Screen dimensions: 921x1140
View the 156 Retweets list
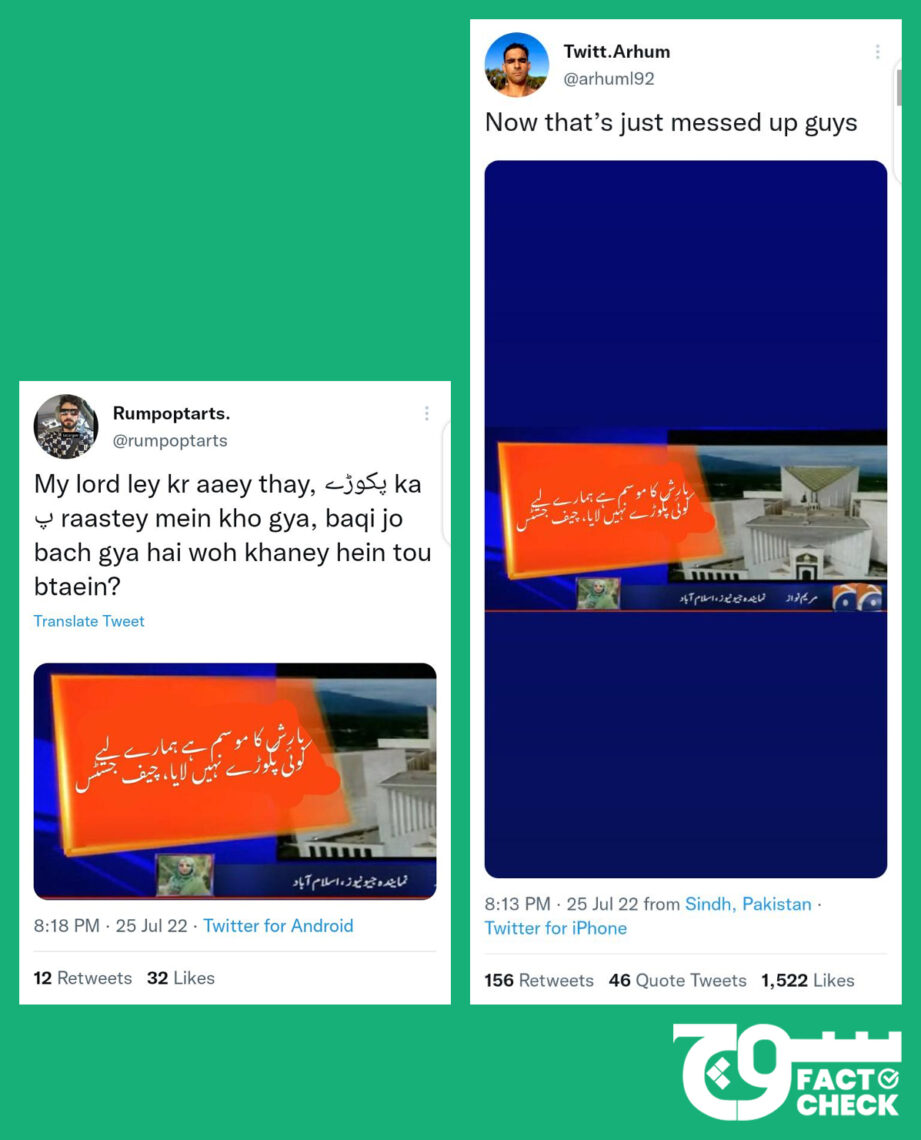coord(539,980)
